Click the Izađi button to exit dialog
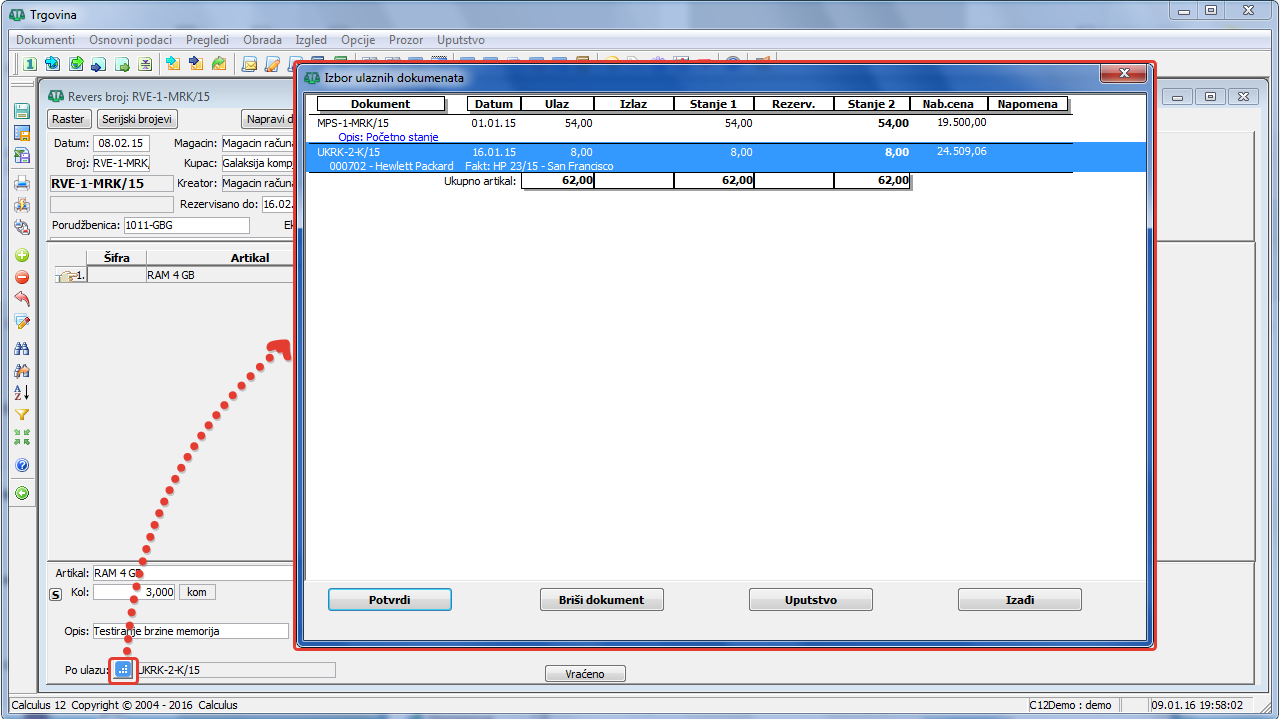 pyautogui.click(x=1019, y=600)
